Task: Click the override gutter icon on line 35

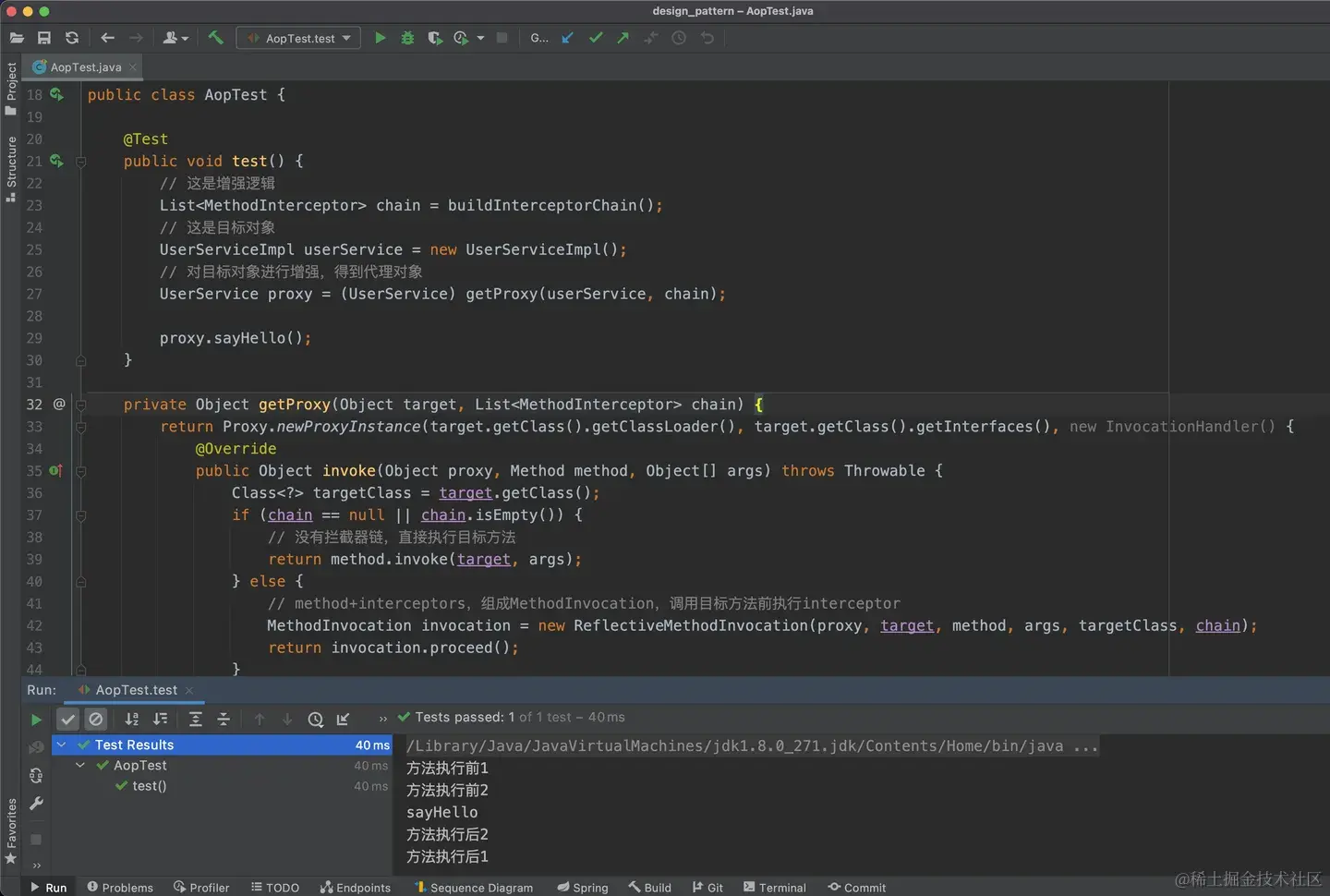Action: [x=56, y=471]
